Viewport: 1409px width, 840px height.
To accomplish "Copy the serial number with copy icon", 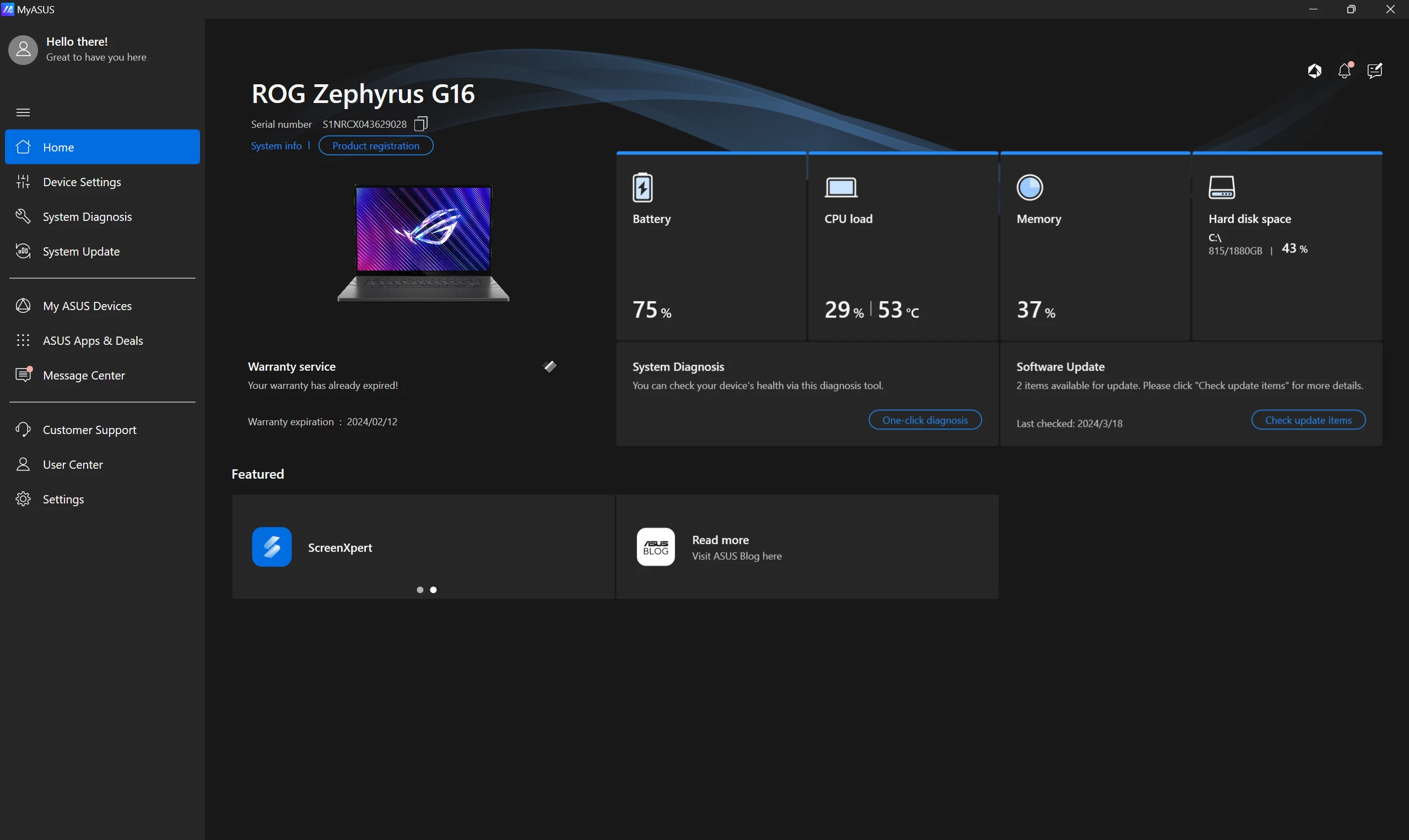I will pos(420,124).
